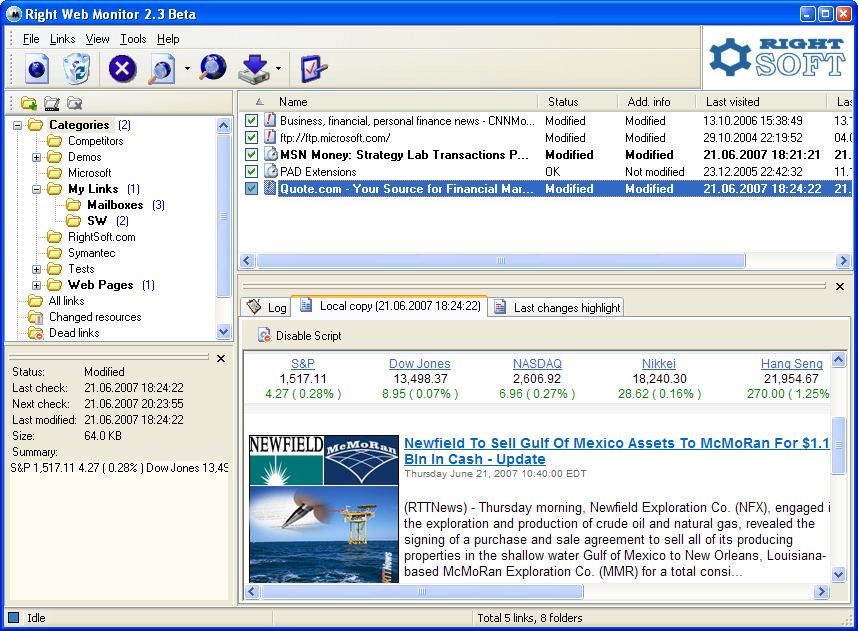Click the Dead links folder icon
The height and width of the screenshot is (631, 858).
coord(36,333)
